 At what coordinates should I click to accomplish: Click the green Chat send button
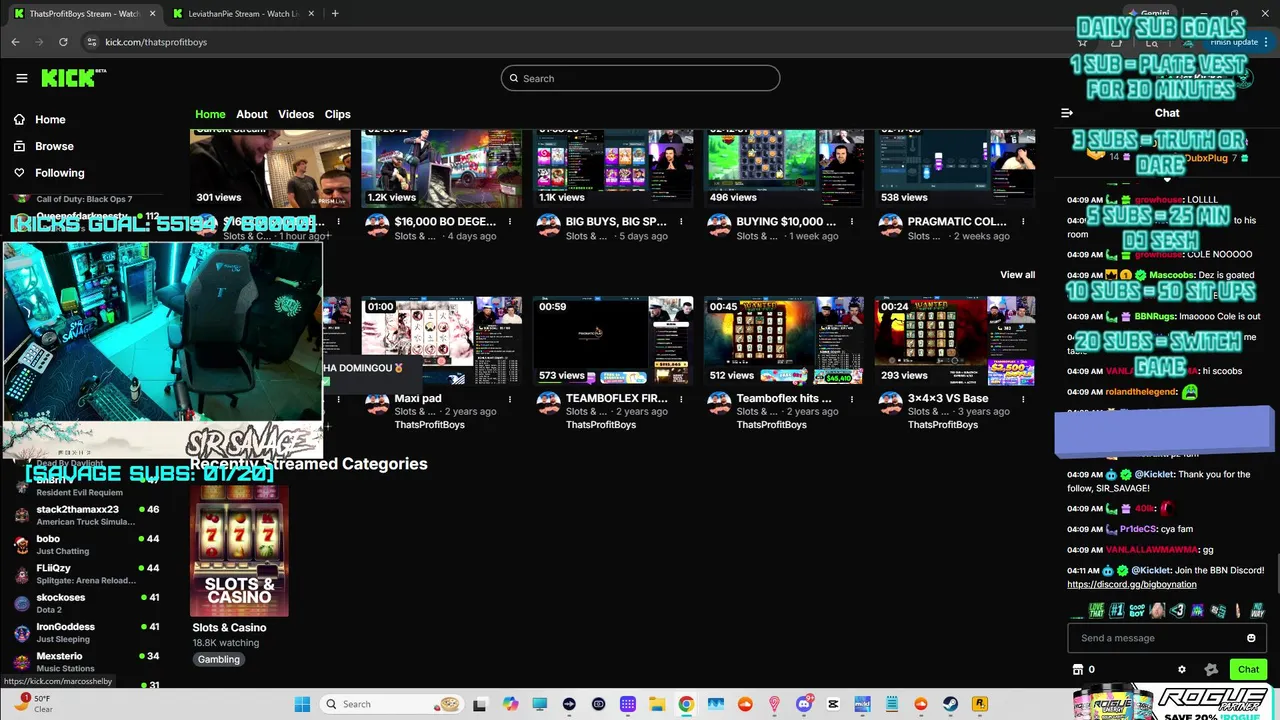tap(1248, 670)
